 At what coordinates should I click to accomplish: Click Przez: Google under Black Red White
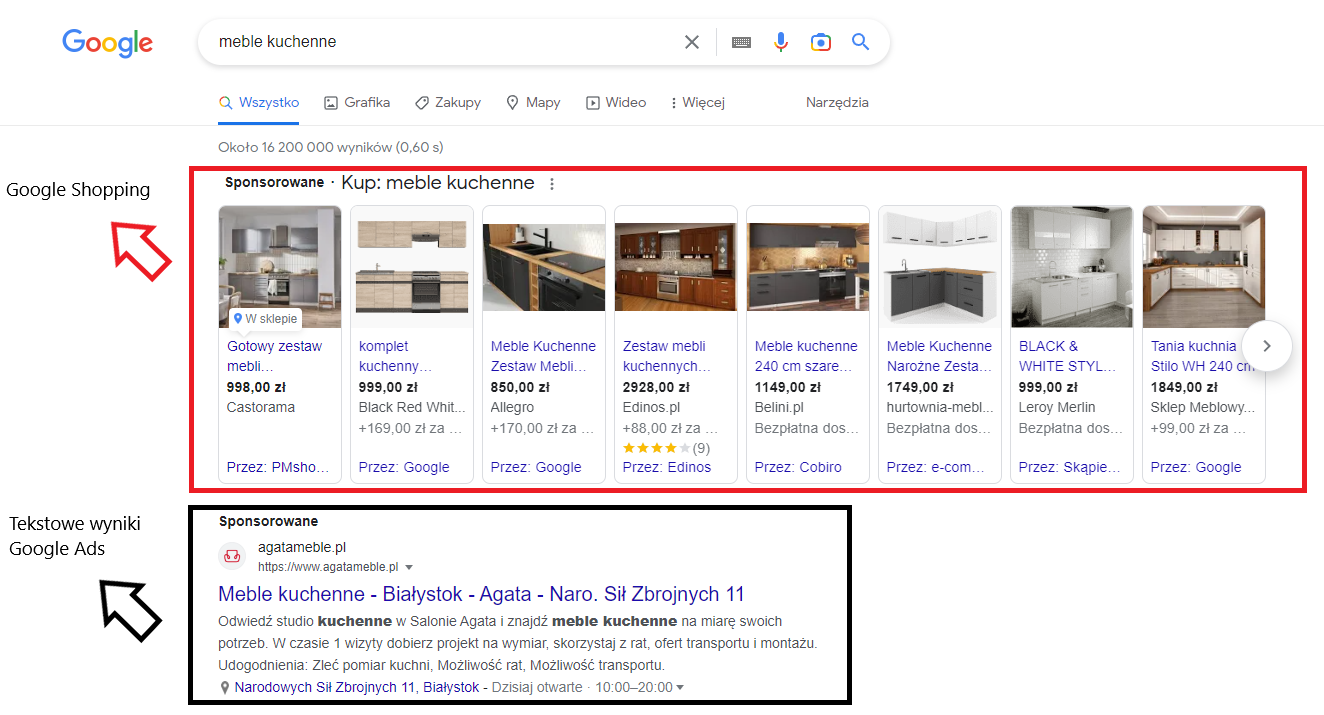(x=404, y=467)
